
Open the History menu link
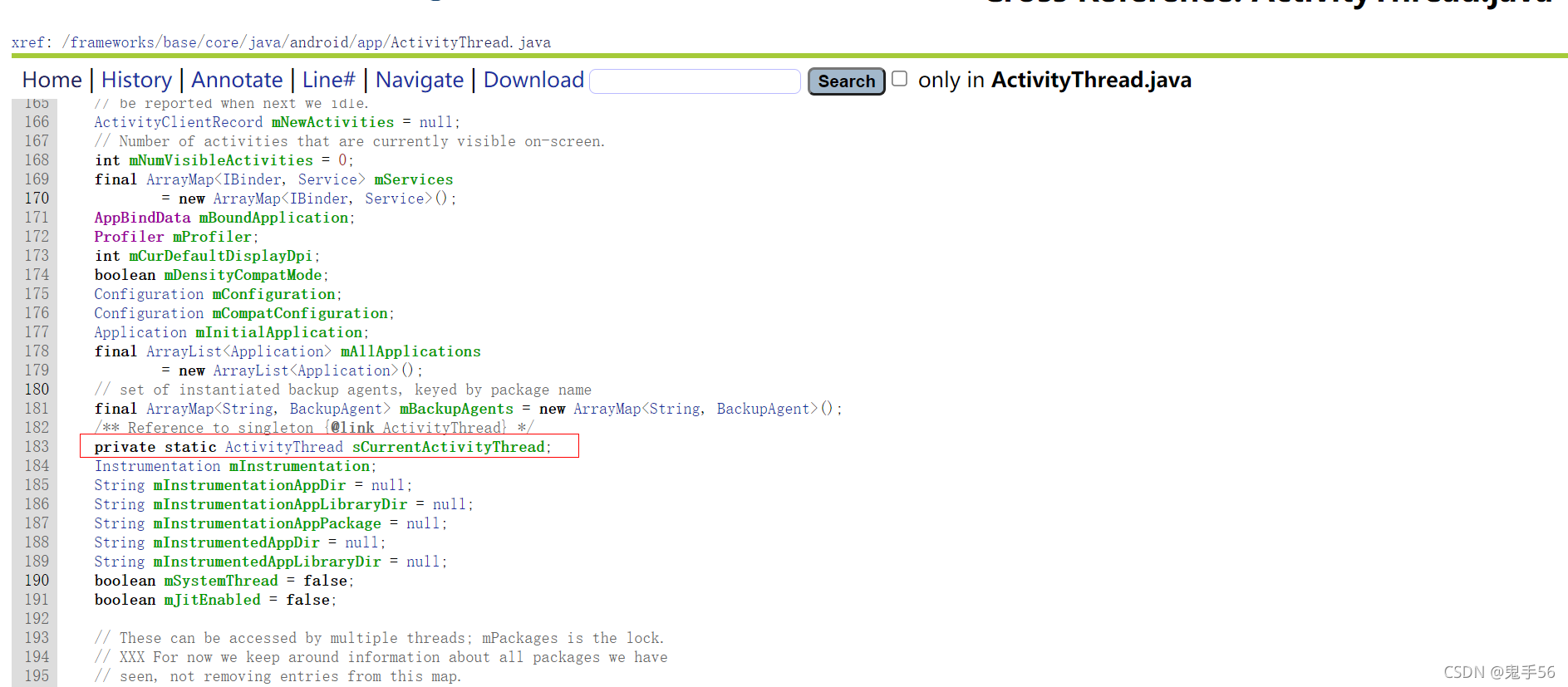click(136, 80)
